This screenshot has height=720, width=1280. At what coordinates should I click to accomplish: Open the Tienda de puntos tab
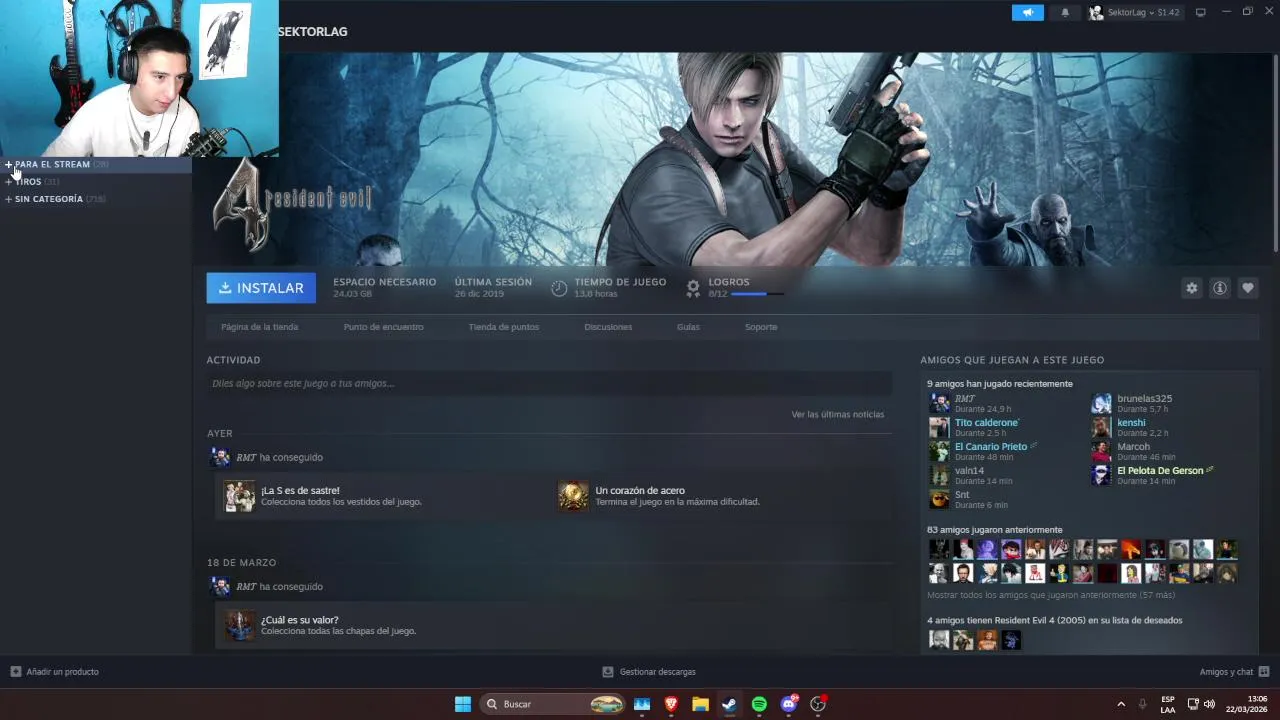pos(503,327)
